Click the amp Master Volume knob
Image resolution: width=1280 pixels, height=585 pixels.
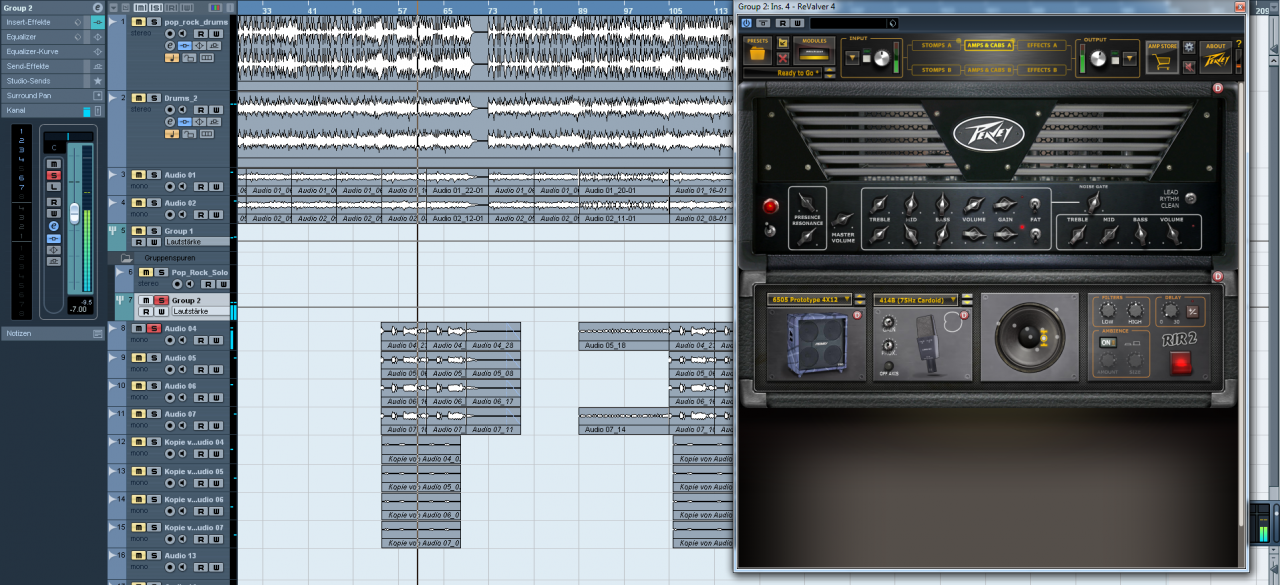click(x=843, y=220)
